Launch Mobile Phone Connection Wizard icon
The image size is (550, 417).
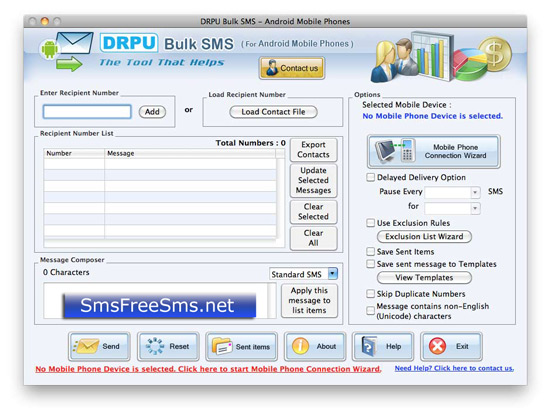[395, 151]
